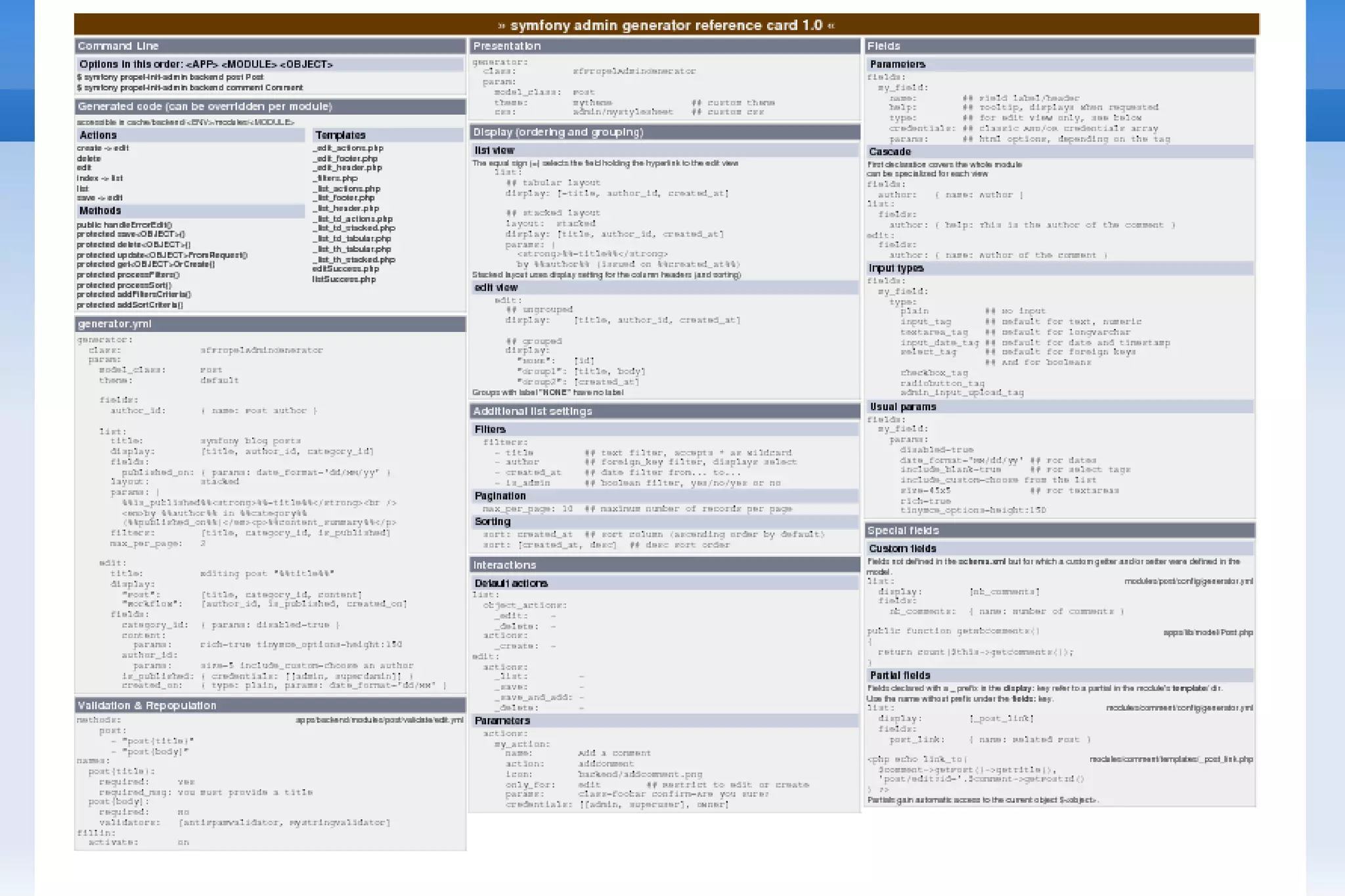
Task: Click the editSuccess.php template entry
Action: pyautogui.click(x=345, y=268)
